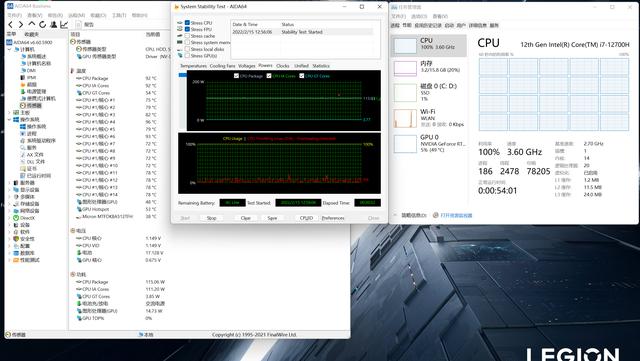The height and width of the screenshot is (361, 640).
Task: Expand the 主板 (Motherboard) tree branch
Action: (9, 112)
